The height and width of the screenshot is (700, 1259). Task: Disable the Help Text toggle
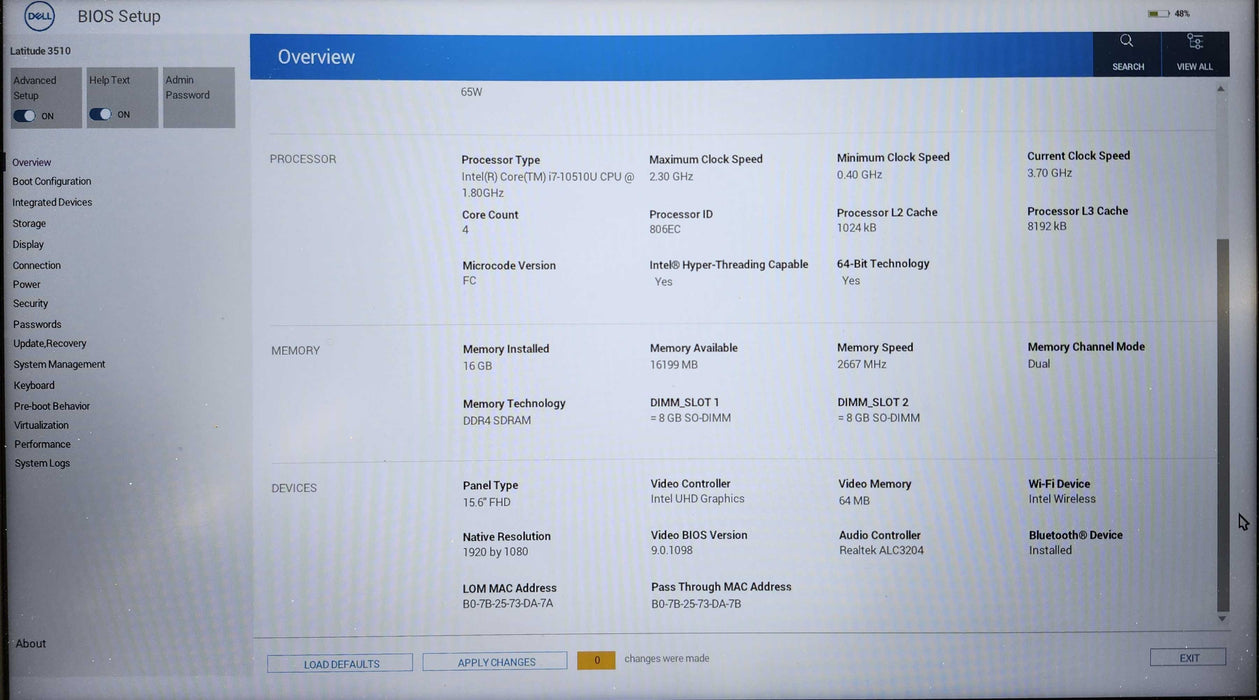[101, 114]
